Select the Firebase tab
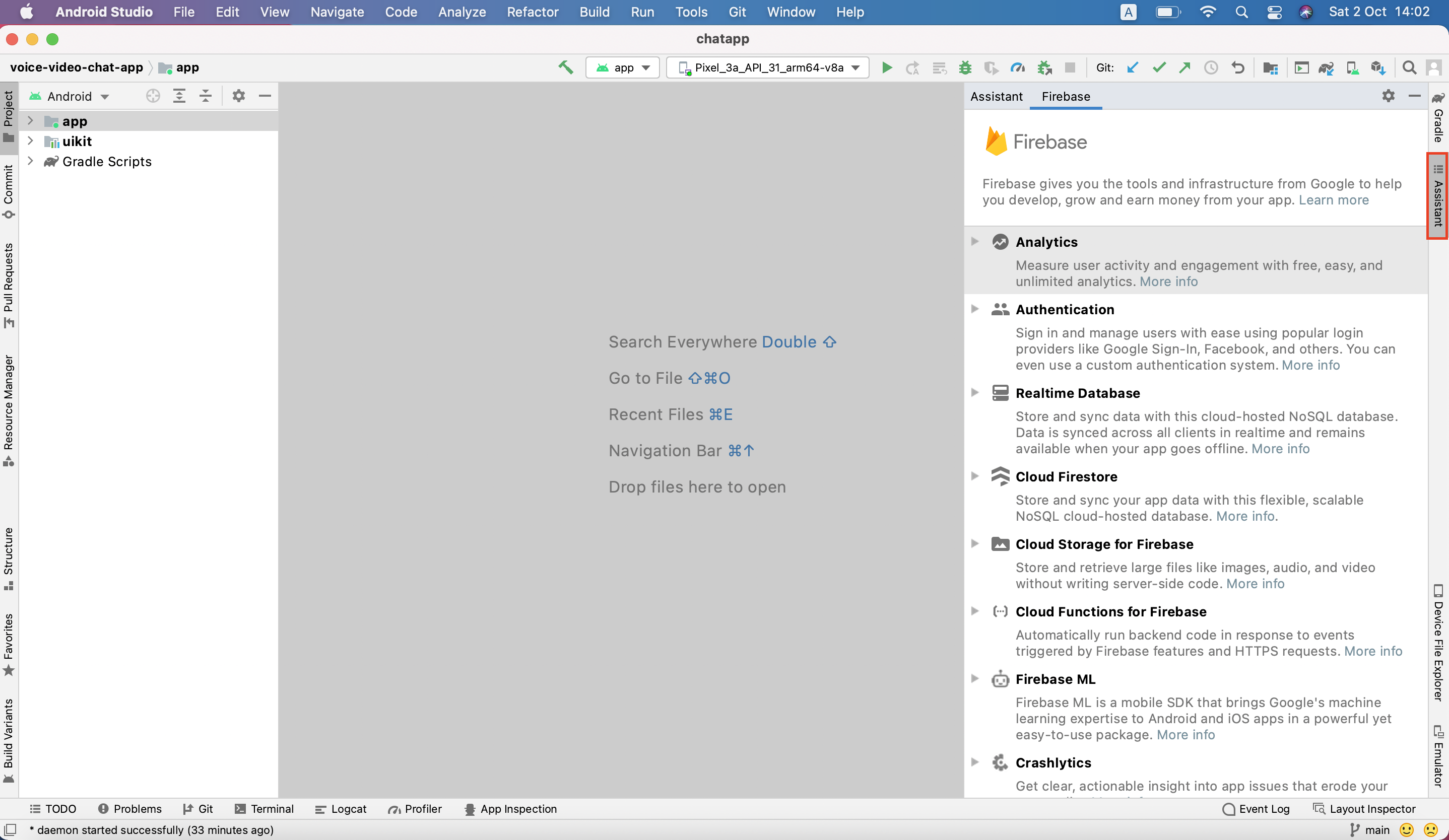Viewport: 1449px width, 840px height. coord(1066,97)
